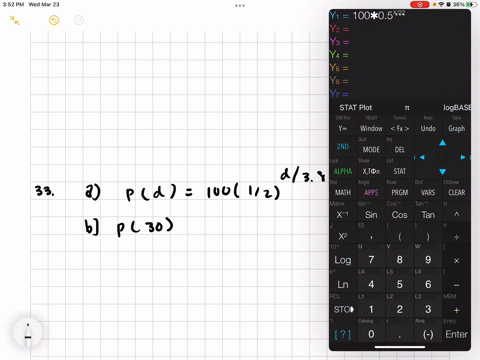Select the empty Y3 equation line

399,42
